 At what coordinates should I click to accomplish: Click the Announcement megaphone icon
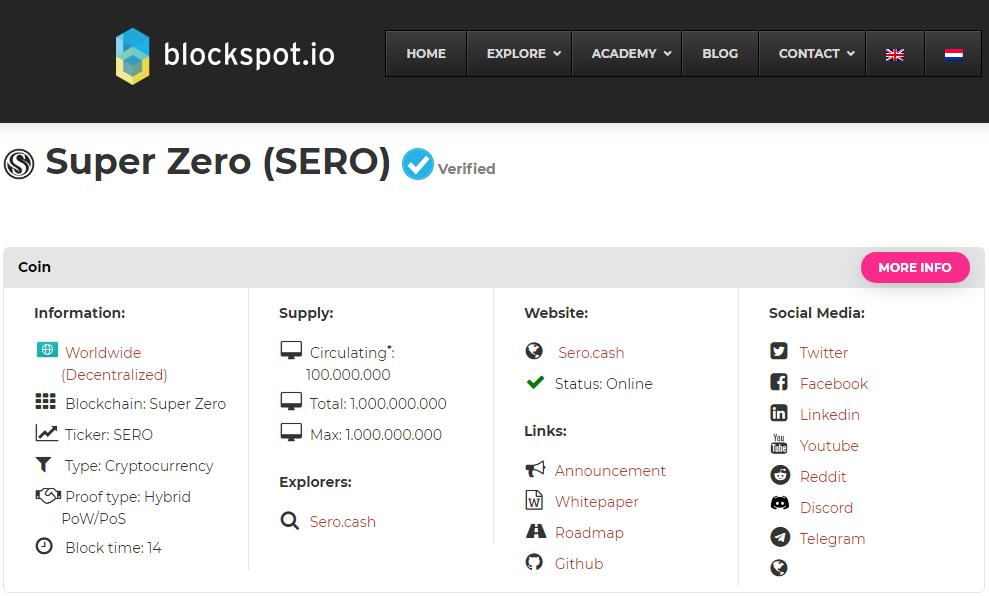click(x=535, y=469)
